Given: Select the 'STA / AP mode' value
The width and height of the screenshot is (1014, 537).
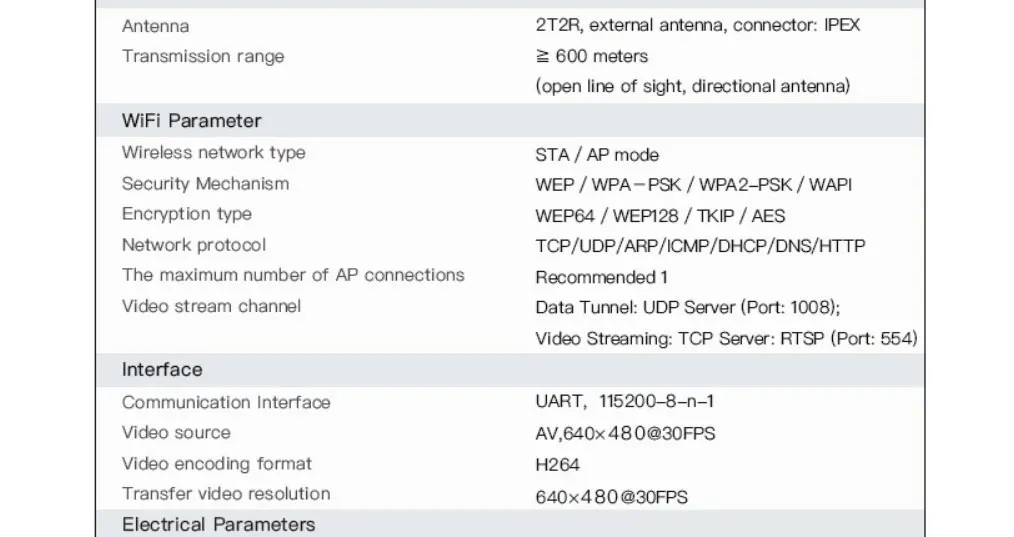Looking at the screenshot, I should tap(597, 155).
